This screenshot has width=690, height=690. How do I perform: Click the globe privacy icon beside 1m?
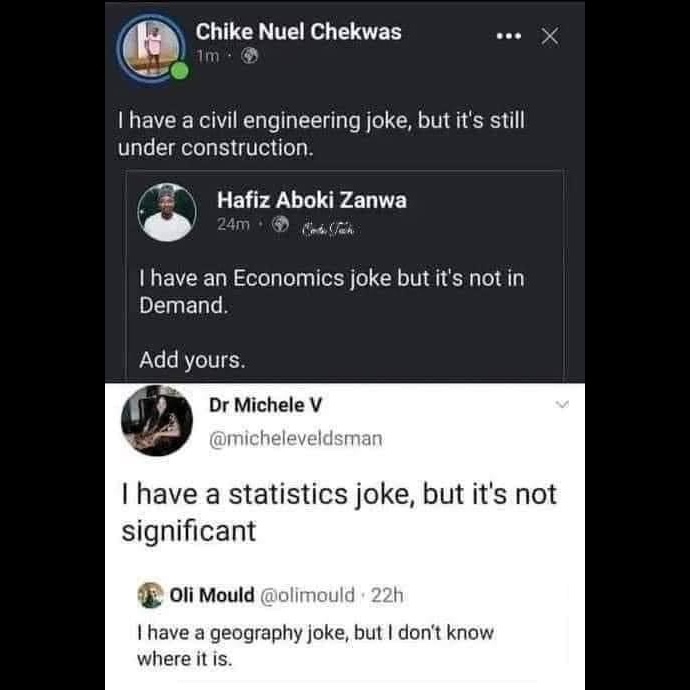(x=250, y=57)
